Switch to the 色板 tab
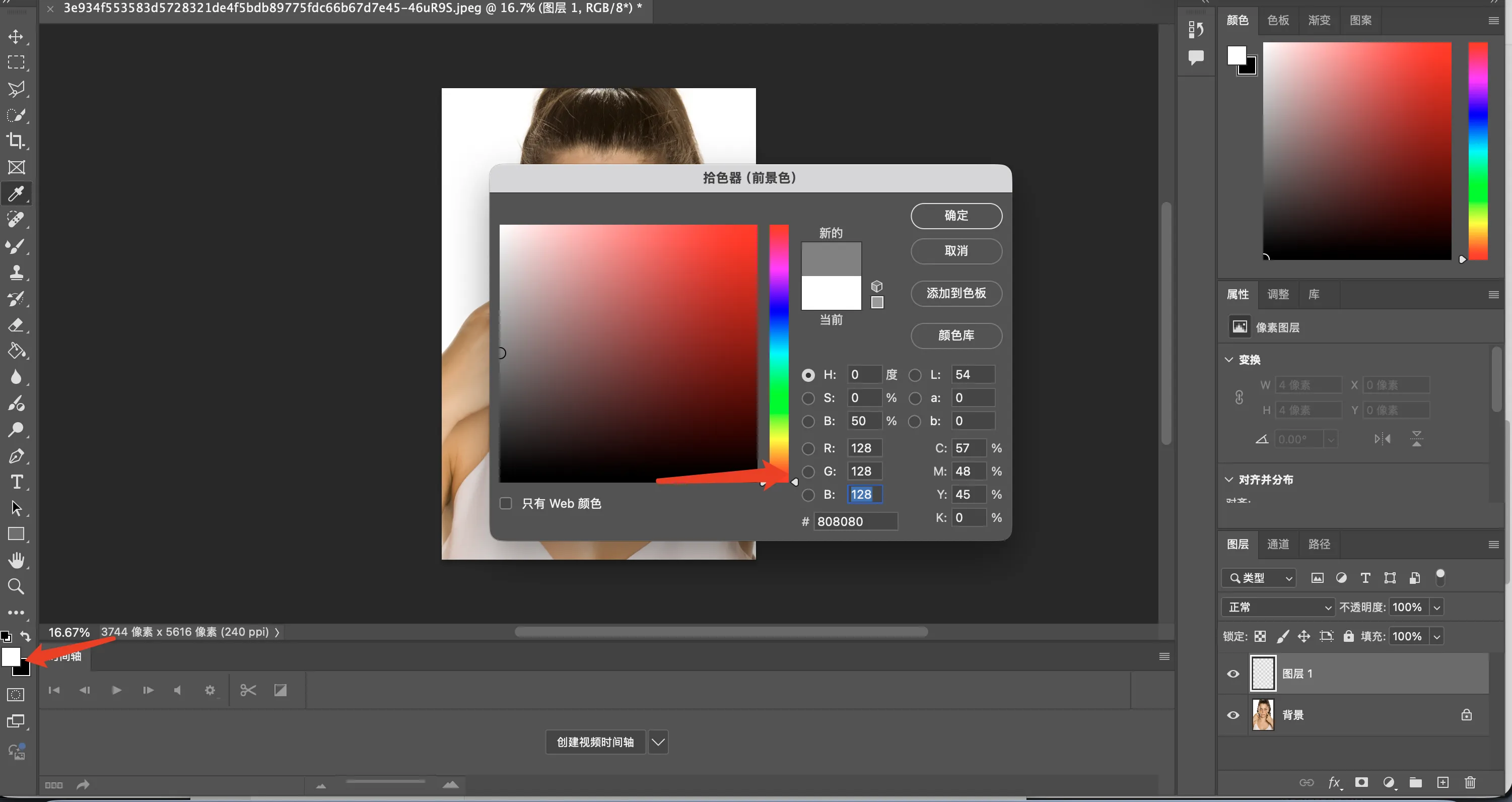Image resolution: width=1512 pixels, height=802 pixels. [1278, 21]
